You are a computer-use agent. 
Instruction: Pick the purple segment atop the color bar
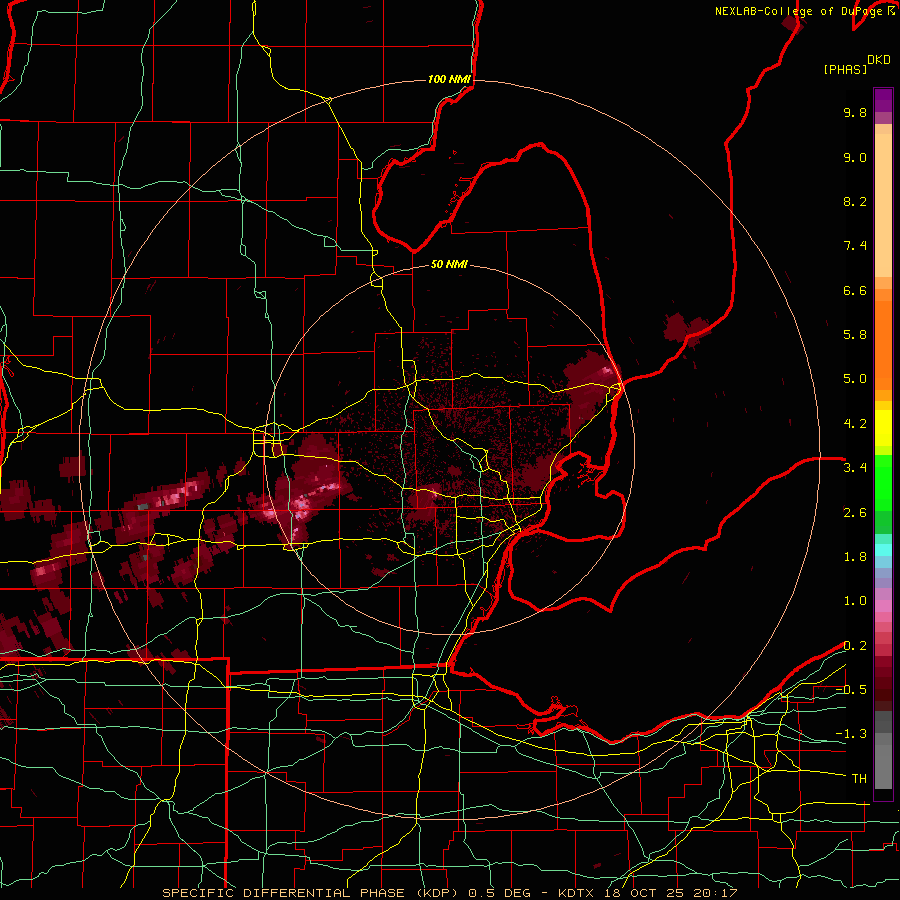click(x=883, y=100)
